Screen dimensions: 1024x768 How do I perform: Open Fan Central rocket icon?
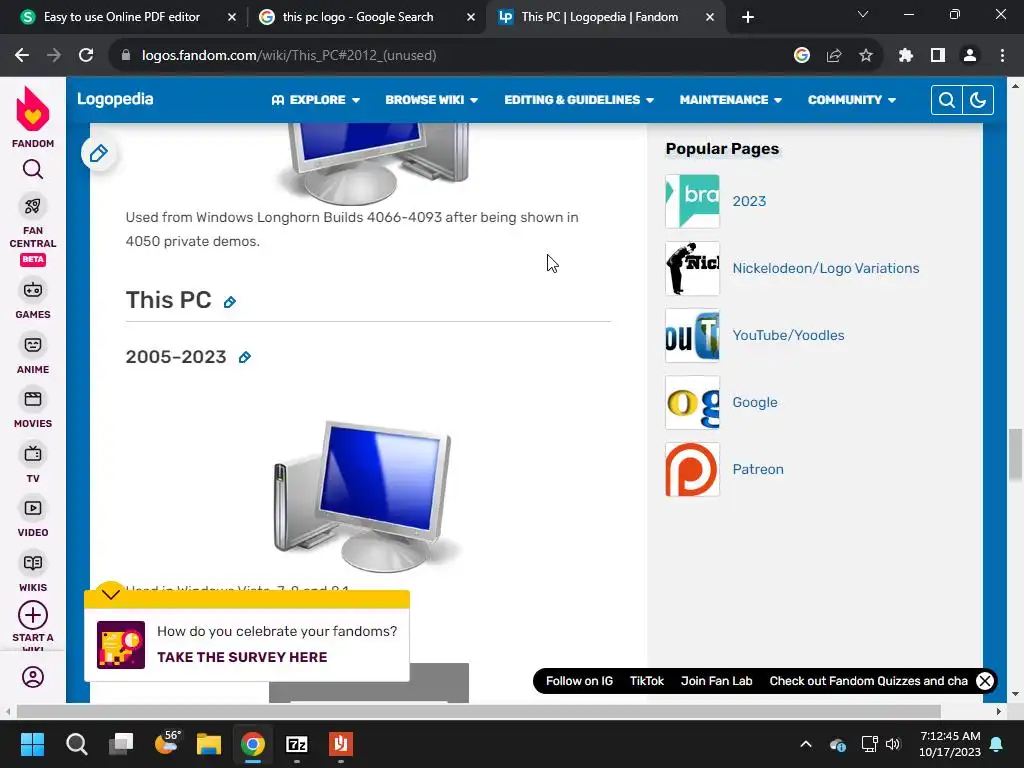[33, 206]
